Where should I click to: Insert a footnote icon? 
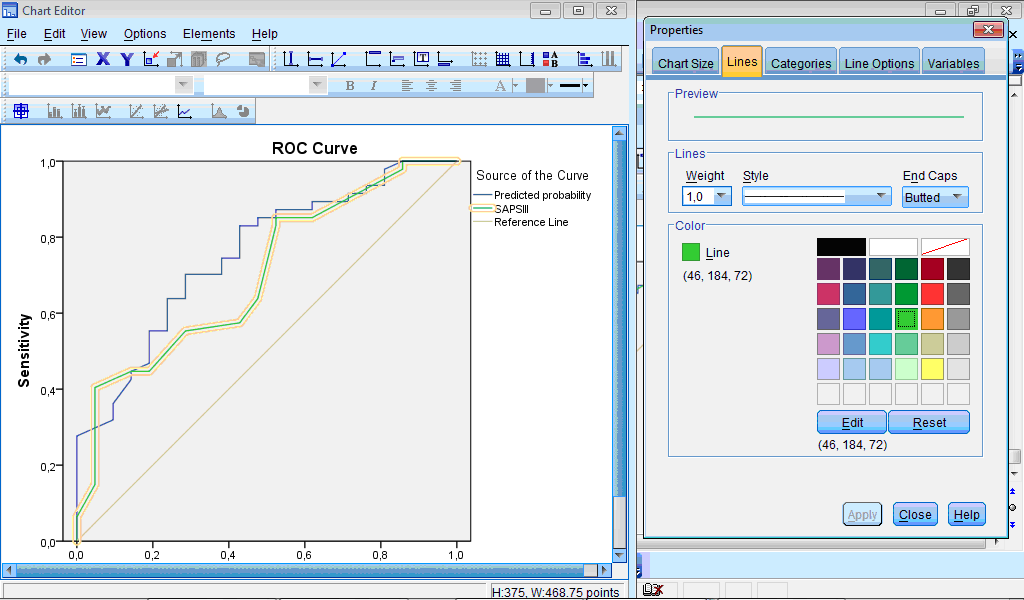click(445, 59)
